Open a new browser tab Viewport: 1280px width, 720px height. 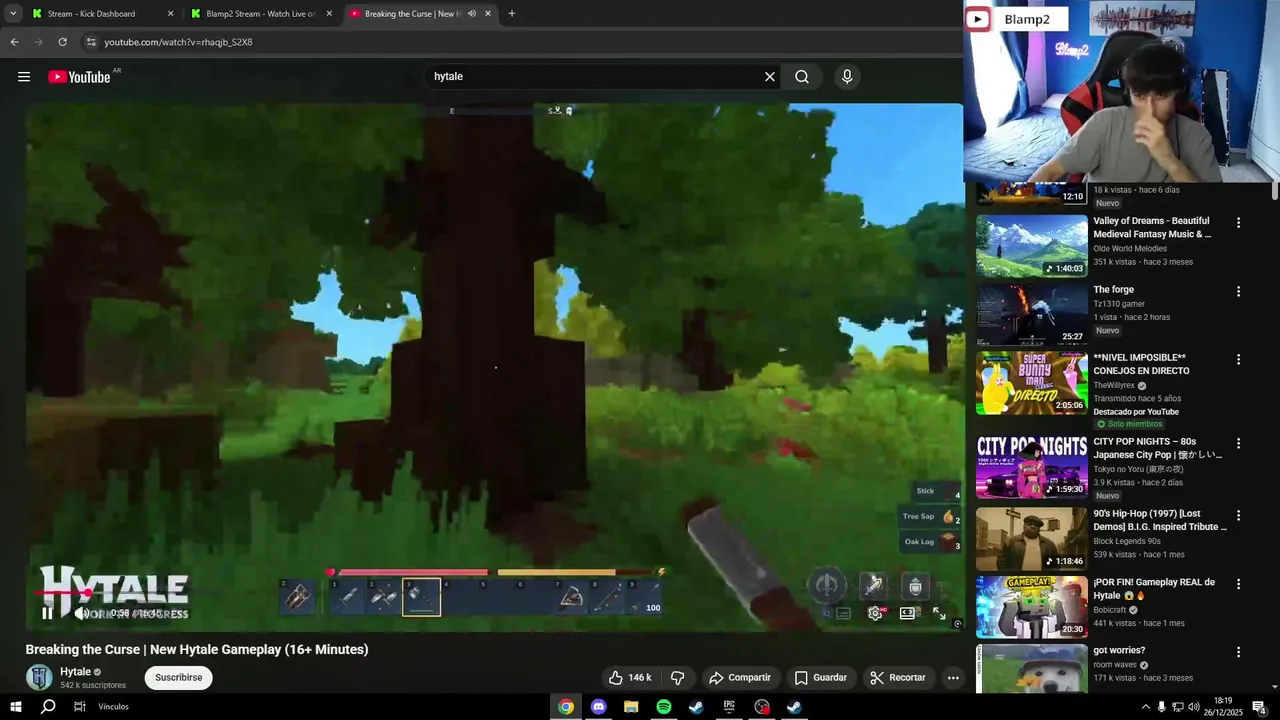(x=512, y=14)
